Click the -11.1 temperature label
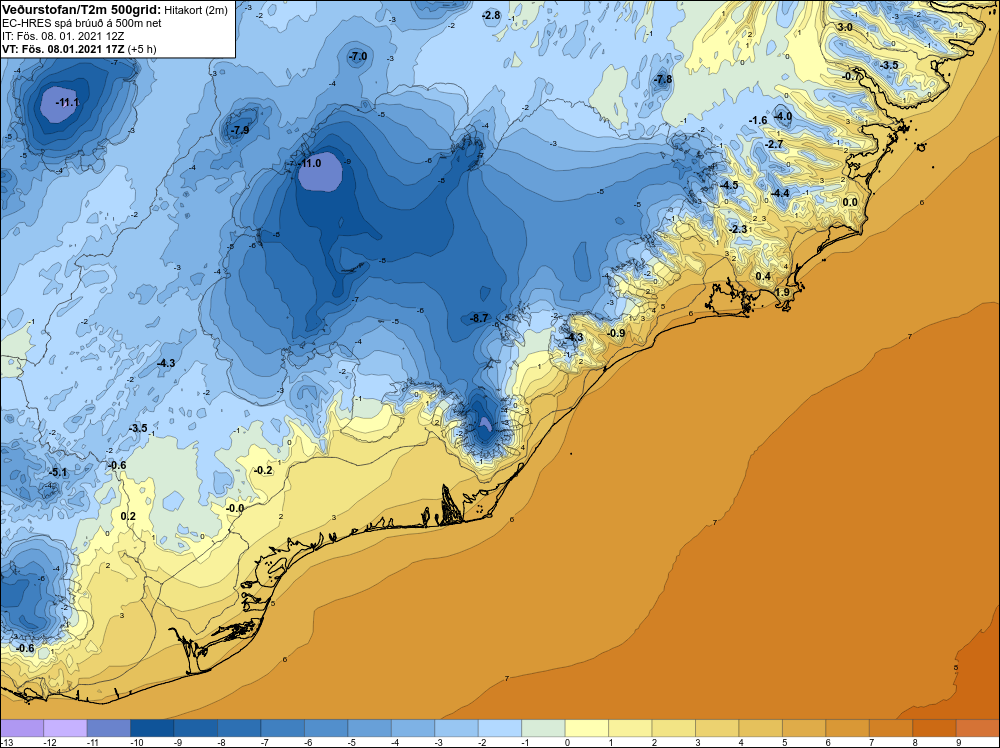Image resolution: width=1000 pixels, height=748 pixels. tap(68, 102)
